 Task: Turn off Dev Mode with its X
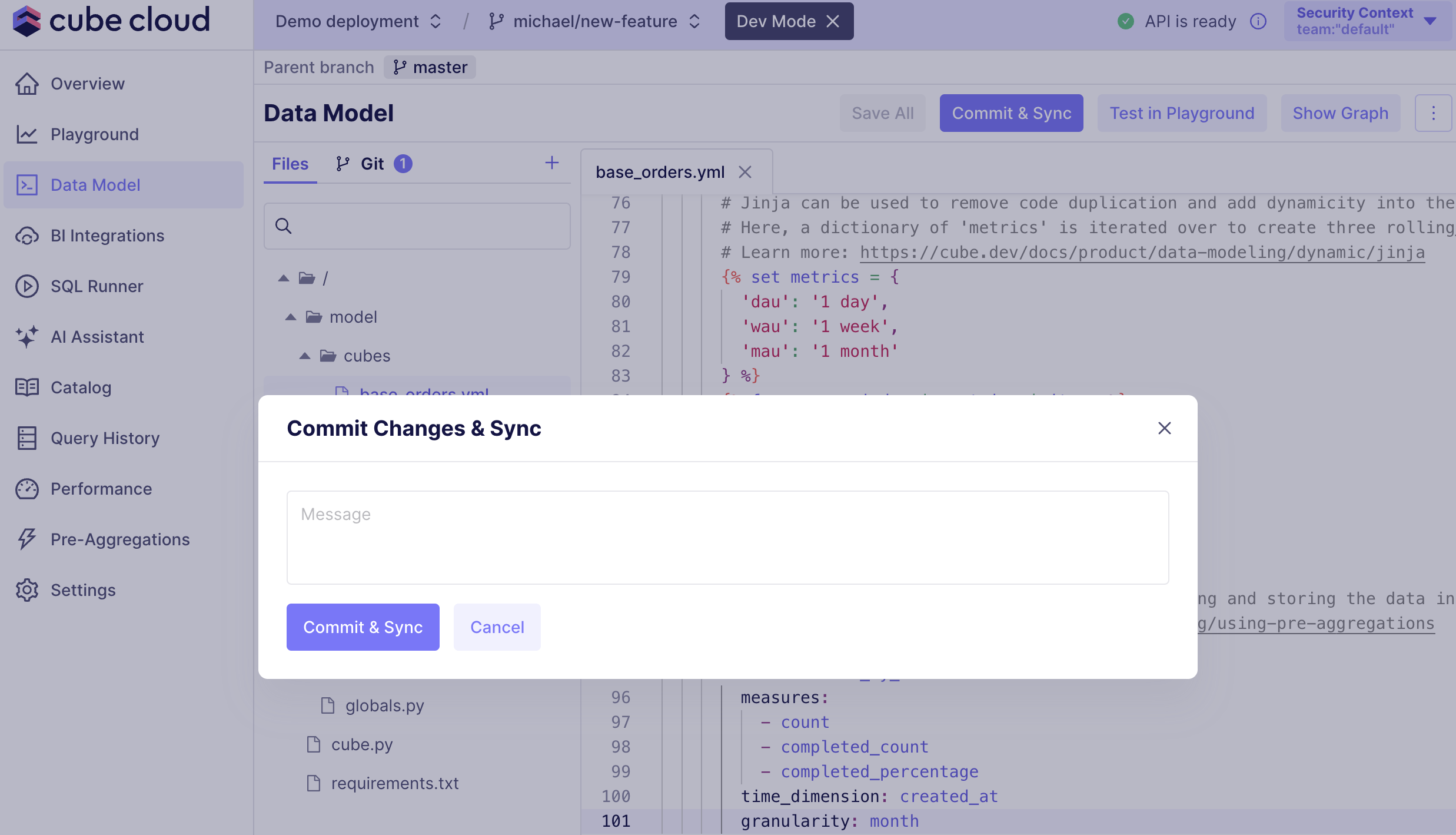click(x=833, y=21)
